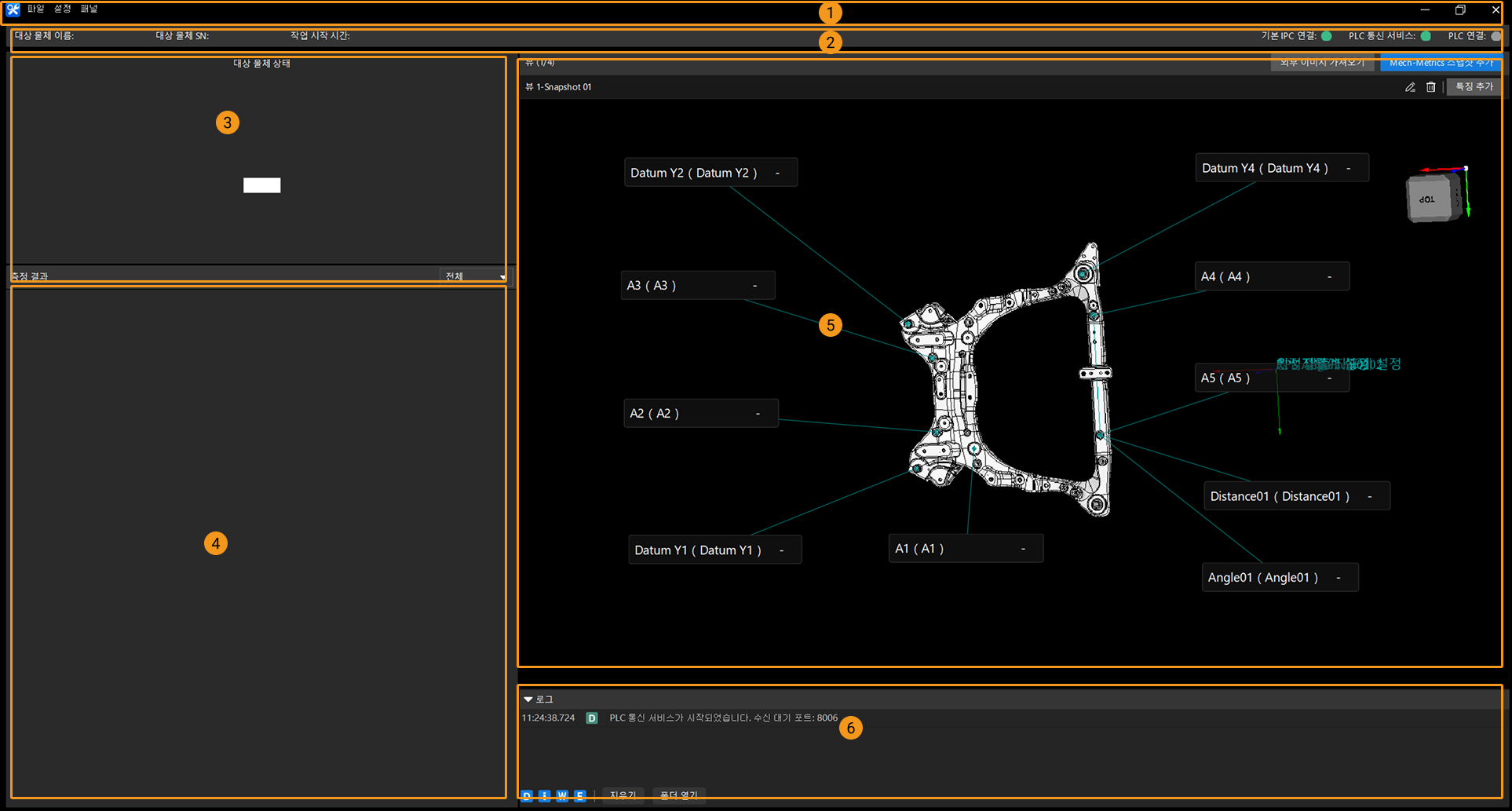Open the 파일 menu
1512x811 pixels.
(x=36, y=9)
